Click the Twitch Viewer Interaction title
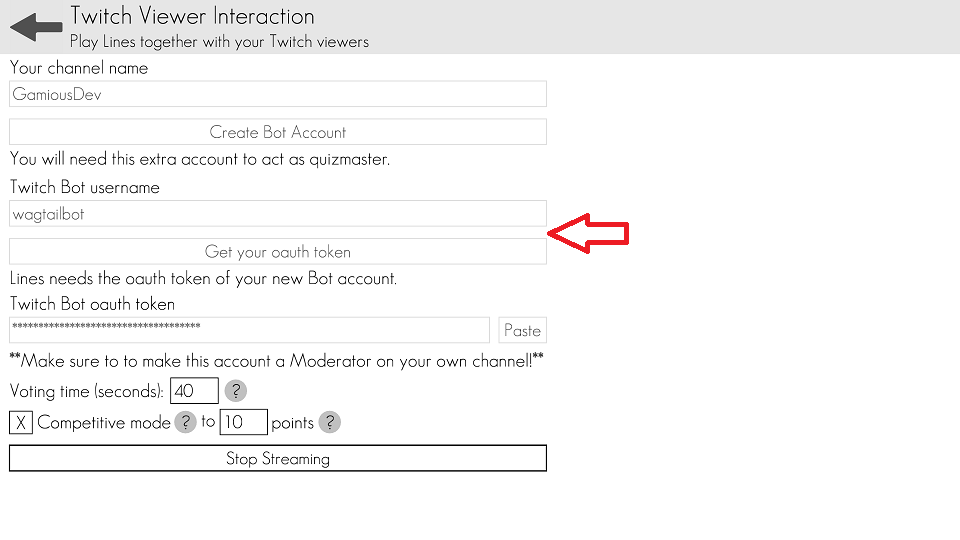960x540 pixels. [192, 16]
